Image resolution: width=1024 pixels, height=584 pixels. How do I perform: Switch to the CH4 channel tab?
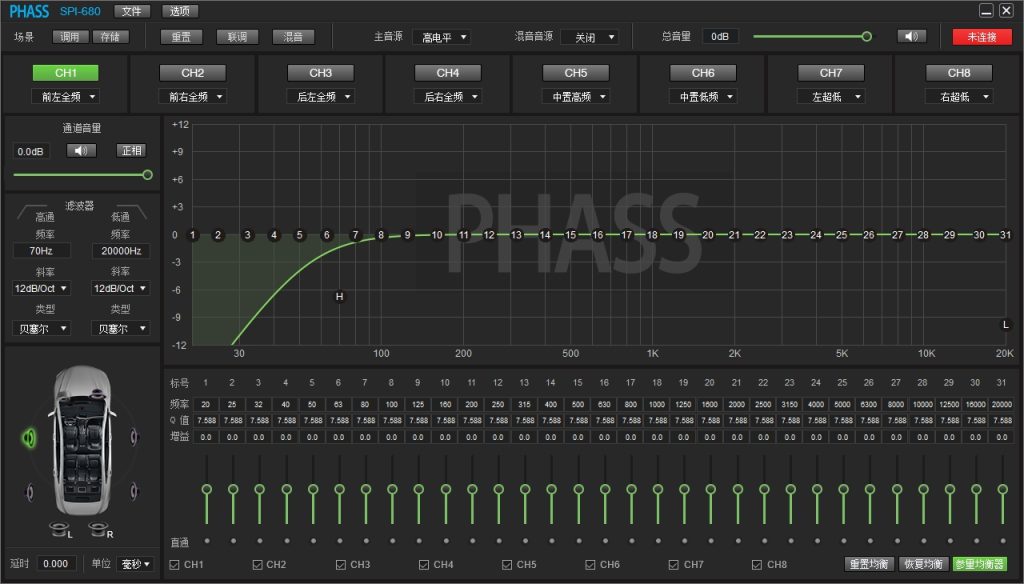448,73
